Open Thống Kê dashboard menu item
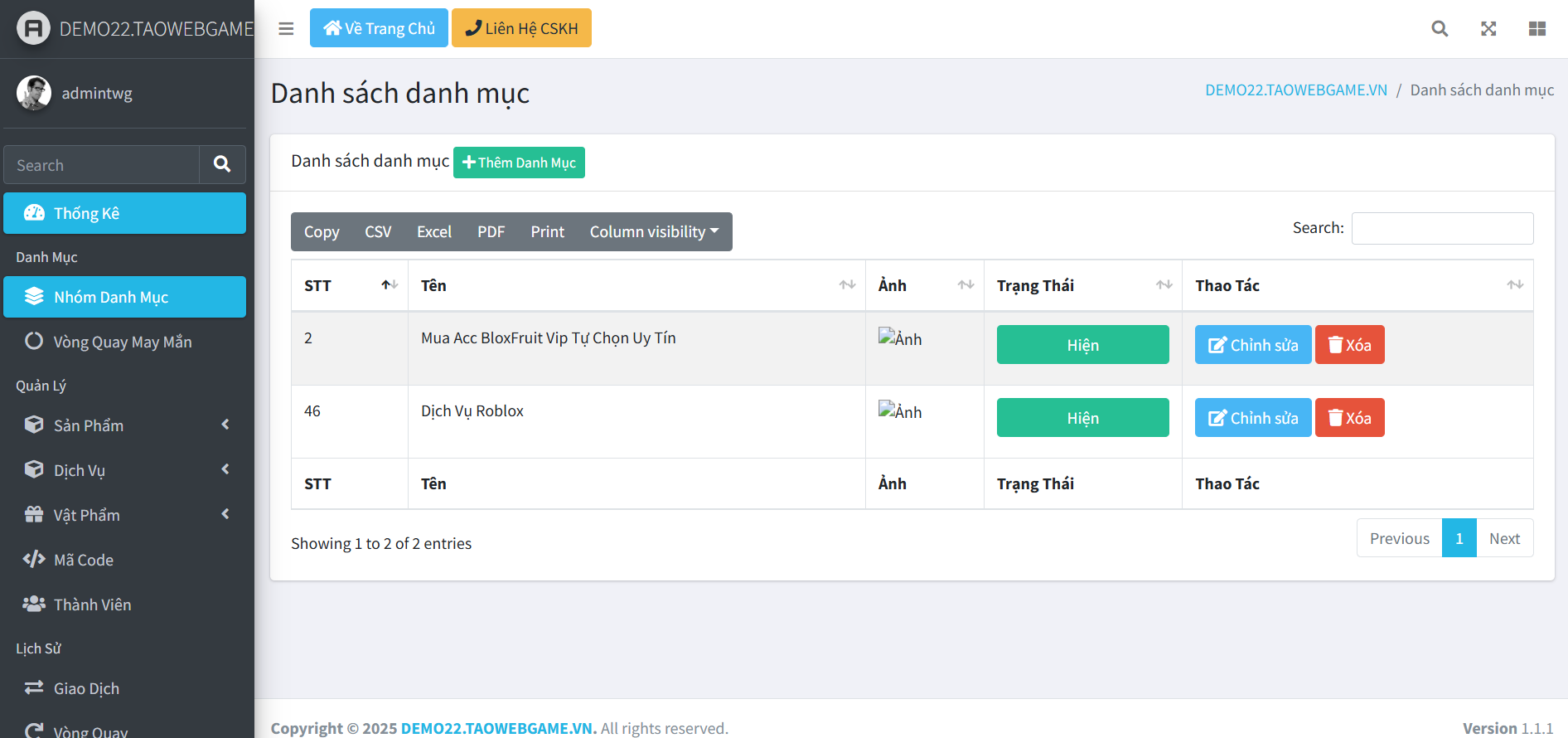The image size is (1568, 738). (x=124, y=213)
